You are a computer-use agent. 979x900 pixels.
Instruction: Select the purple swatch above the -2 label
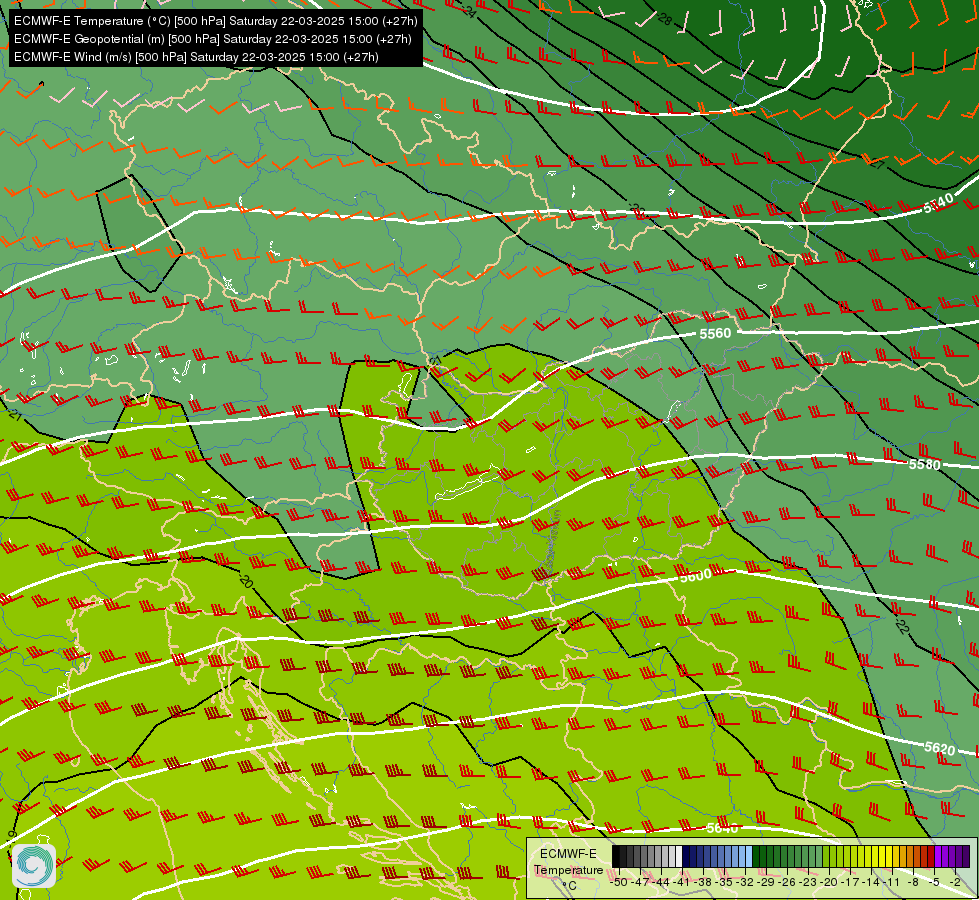[953, 856]
